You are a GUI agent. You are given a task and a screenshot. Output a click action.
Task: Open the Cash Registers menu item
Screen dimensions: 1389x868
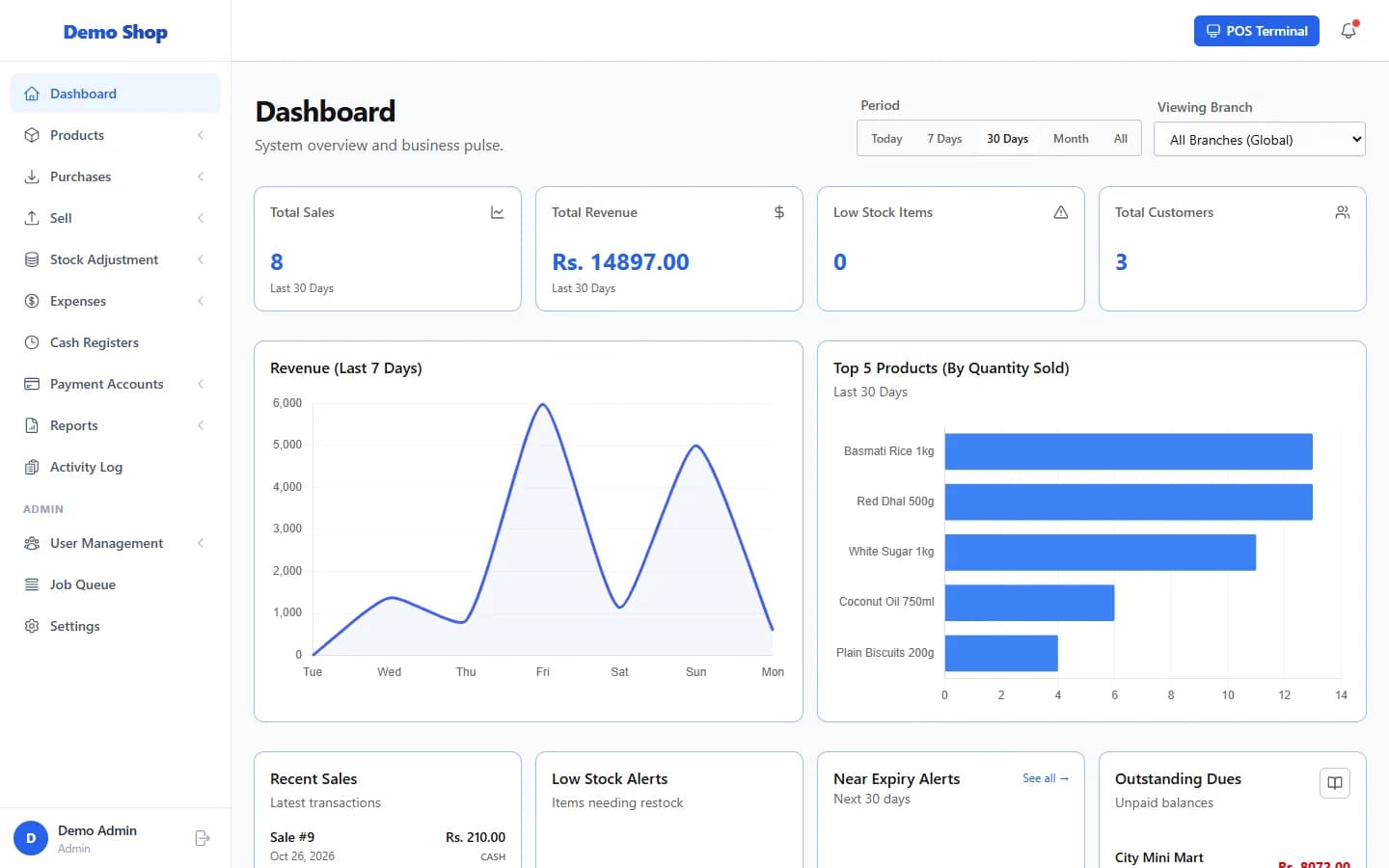pos(116,342)
